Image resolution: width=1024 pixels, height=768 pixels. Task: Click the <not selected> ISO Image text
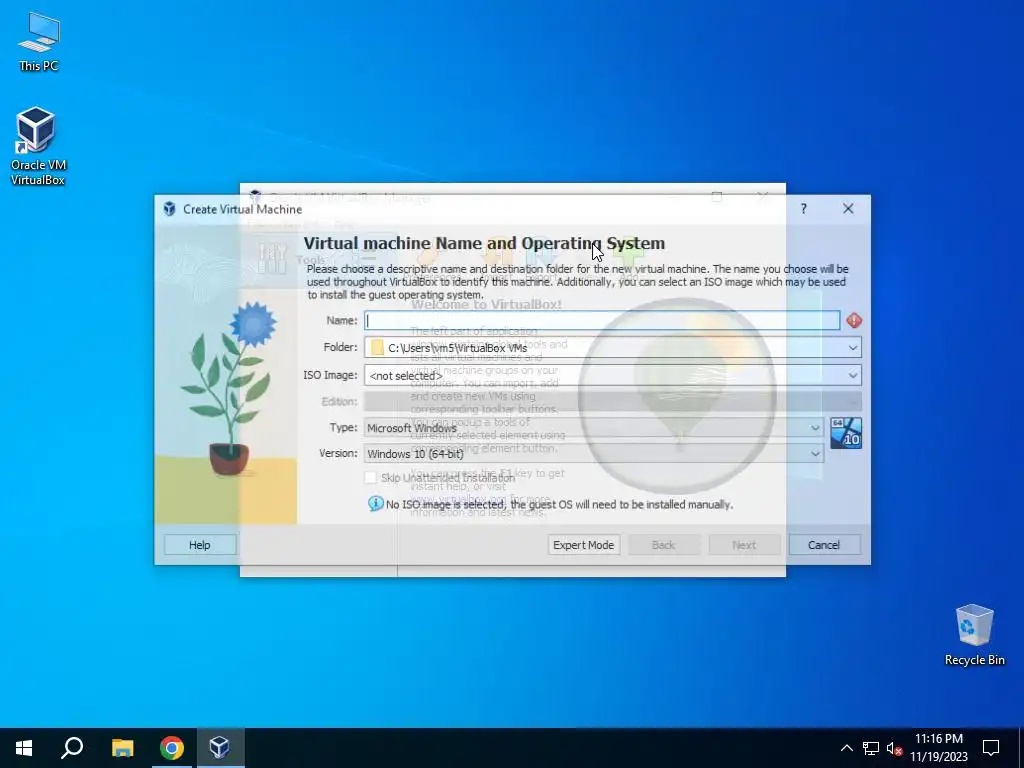coord(406,376)
